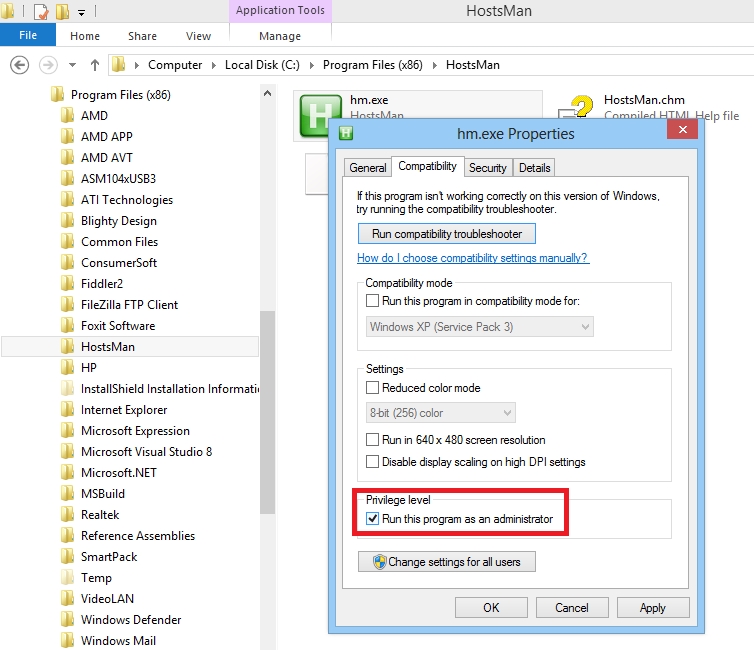Viewport: 754px width, 650px height.
Task: Click the folder tree scrollbar thumb
Action: [x=267, y=412]
